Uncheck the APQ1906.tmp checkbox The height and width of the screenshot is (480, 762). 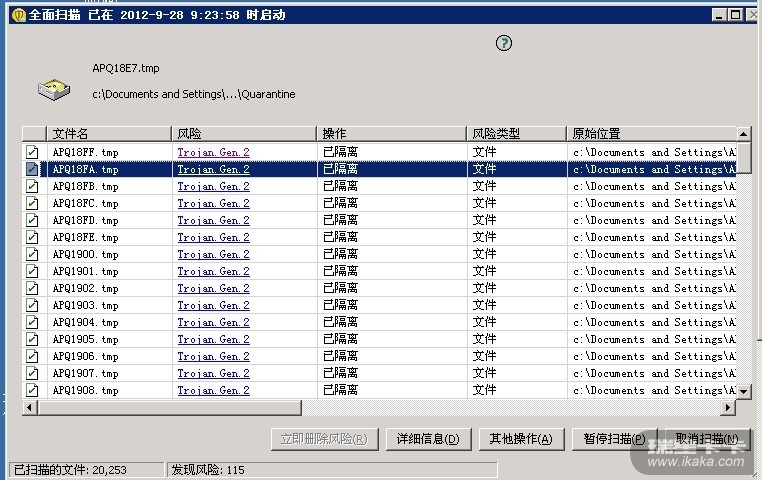coord(32,357)
